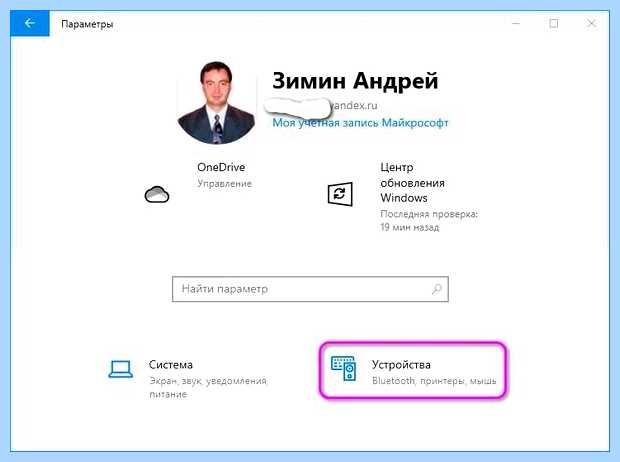The width and height of the screenshot is (620, 462).
Task: Click the Устройства keyboard and speaker icon
Action: click(344, 368)
